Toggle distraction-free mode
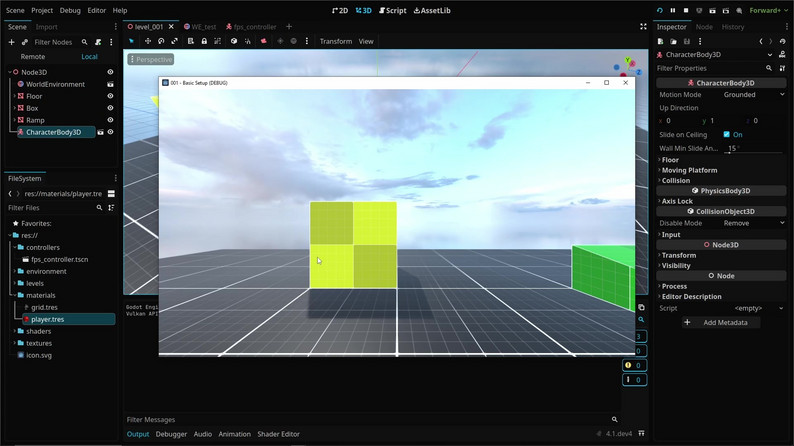This screenshot has width=794, height=446. pyautogui.click(x=643, y=26)
